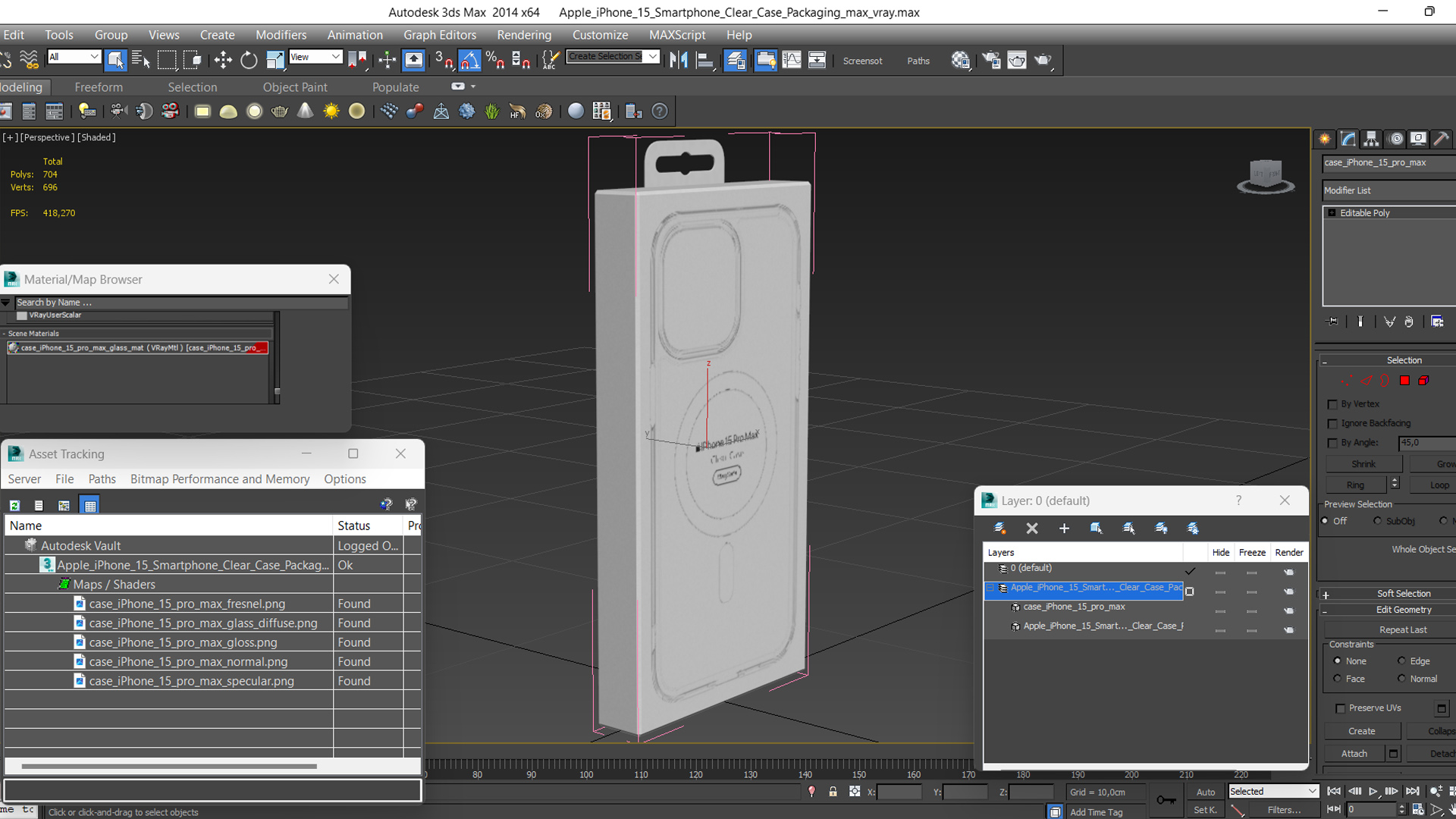Image resolution: width=1456 pixels, height=819 pixels.
Task: Enable the By Vertex checkbox
Action: 1332,404
